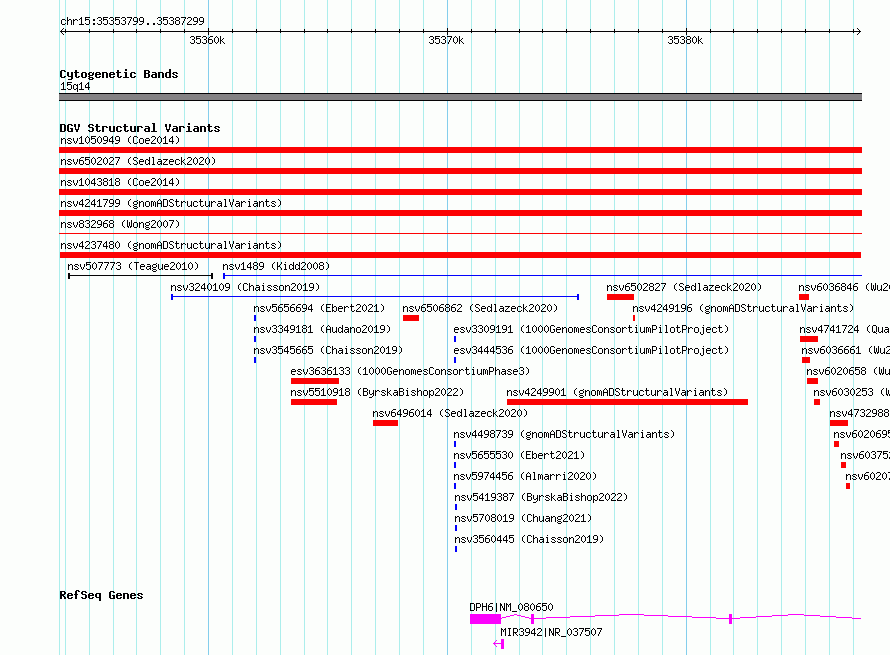Click red bar under nsv5510918

314,402
